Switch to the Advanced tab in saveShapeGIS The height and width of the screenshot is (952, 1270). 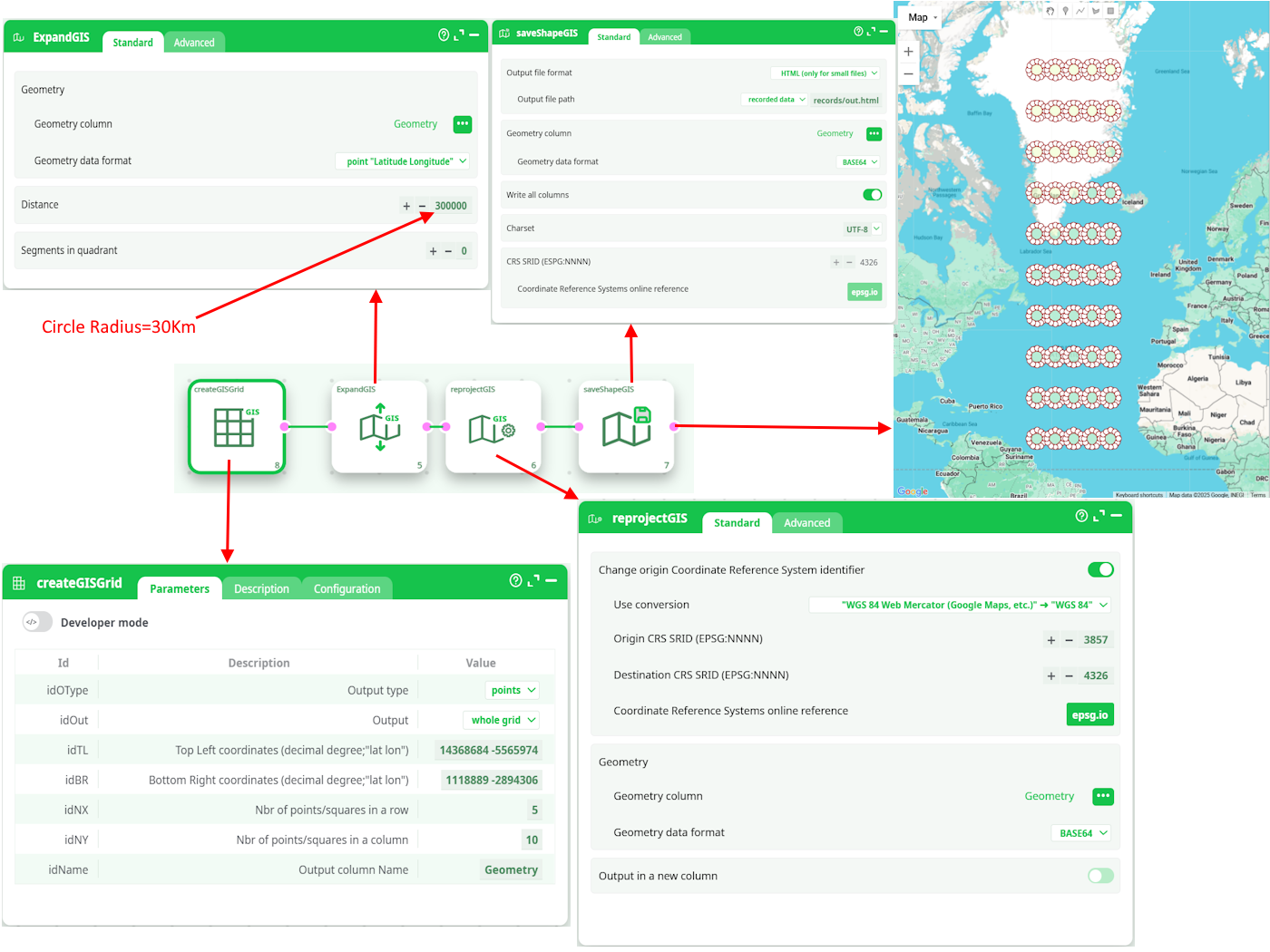[x=665, y=36]
